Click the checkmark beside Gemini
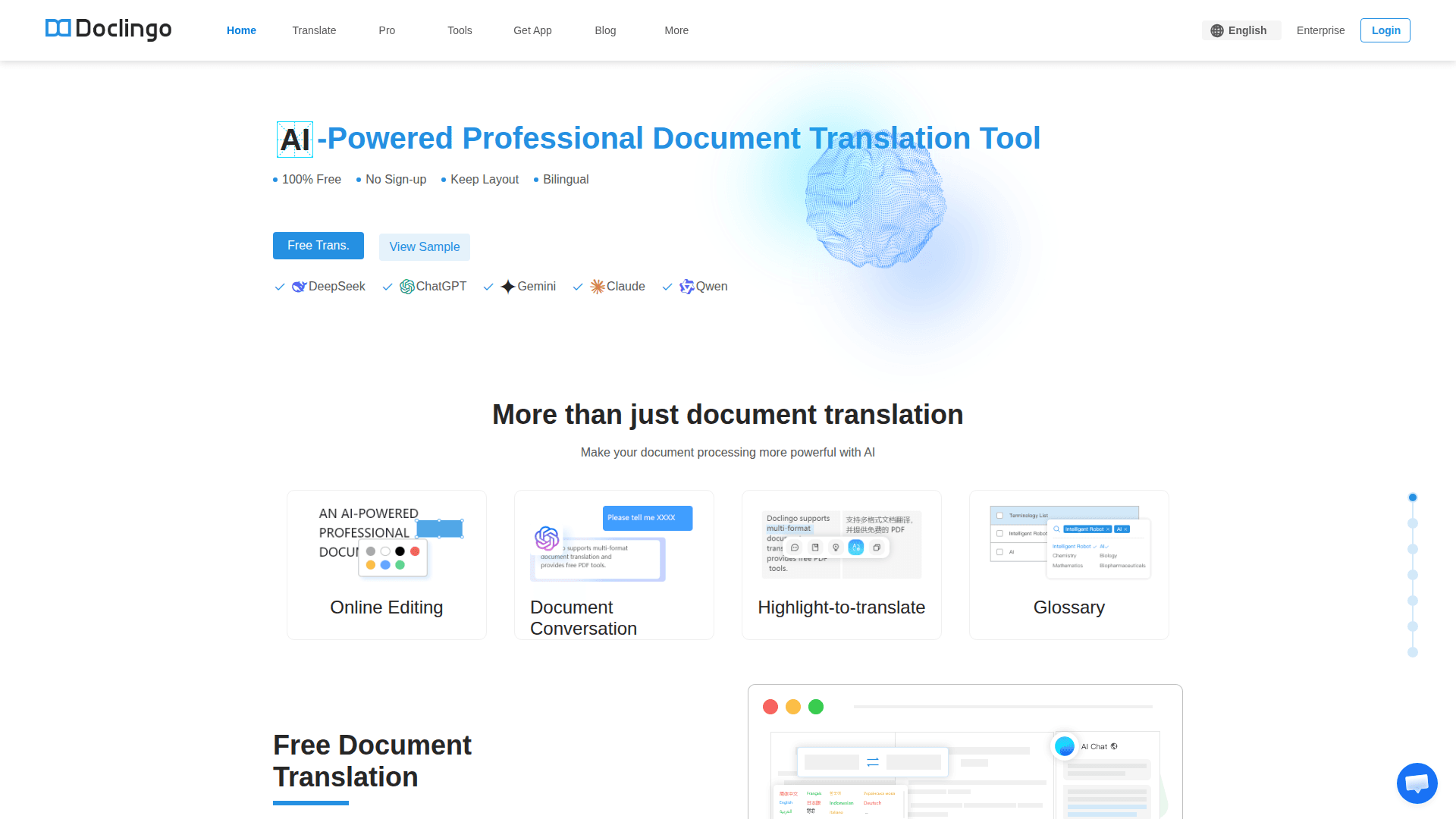Viewport: 1456px width, 819px height. click(488, 287)
